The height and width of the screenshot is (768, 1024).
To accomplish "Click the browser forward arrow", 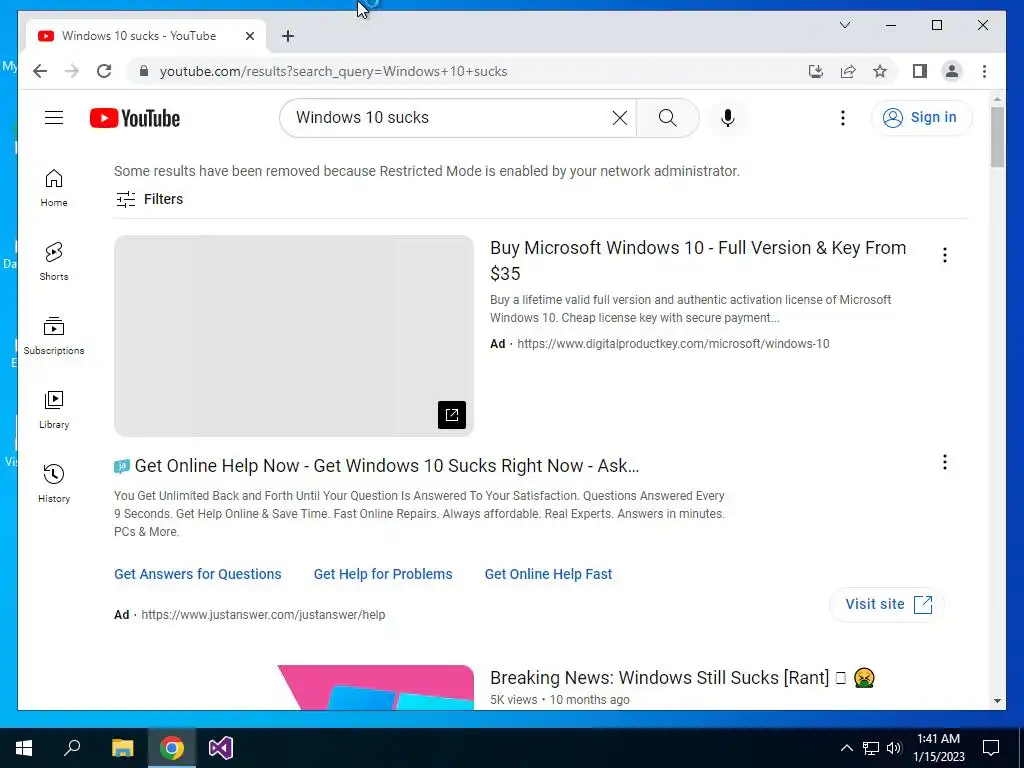I will (x=72, y=71).
